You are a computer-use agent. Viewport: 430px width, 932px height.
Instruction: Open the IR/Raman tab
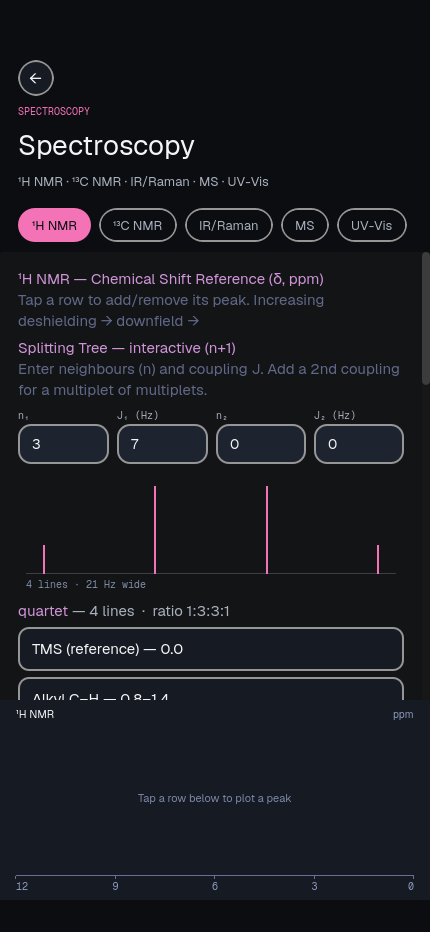point(229,225)
